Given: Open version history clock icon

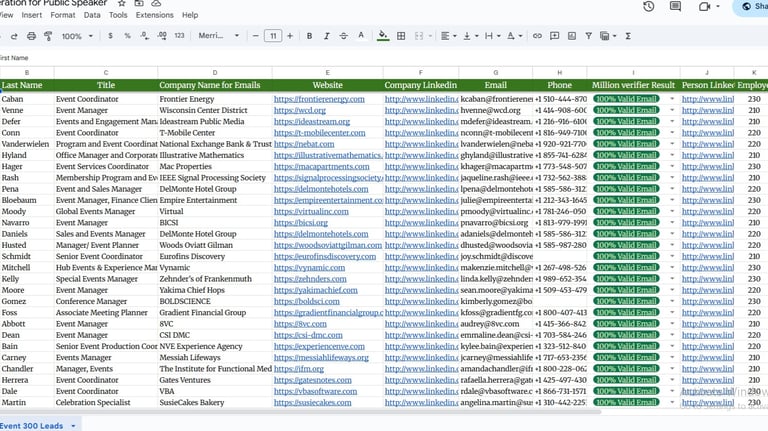Looking at the screenshot, I should [x=649, y=7].
